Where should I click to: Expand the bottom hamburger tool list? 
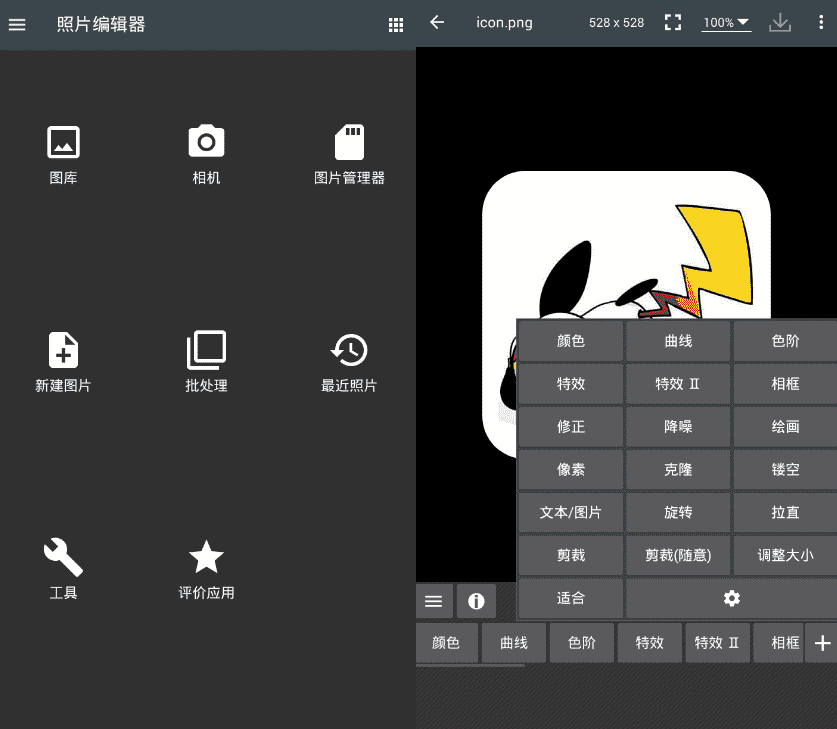434,601
